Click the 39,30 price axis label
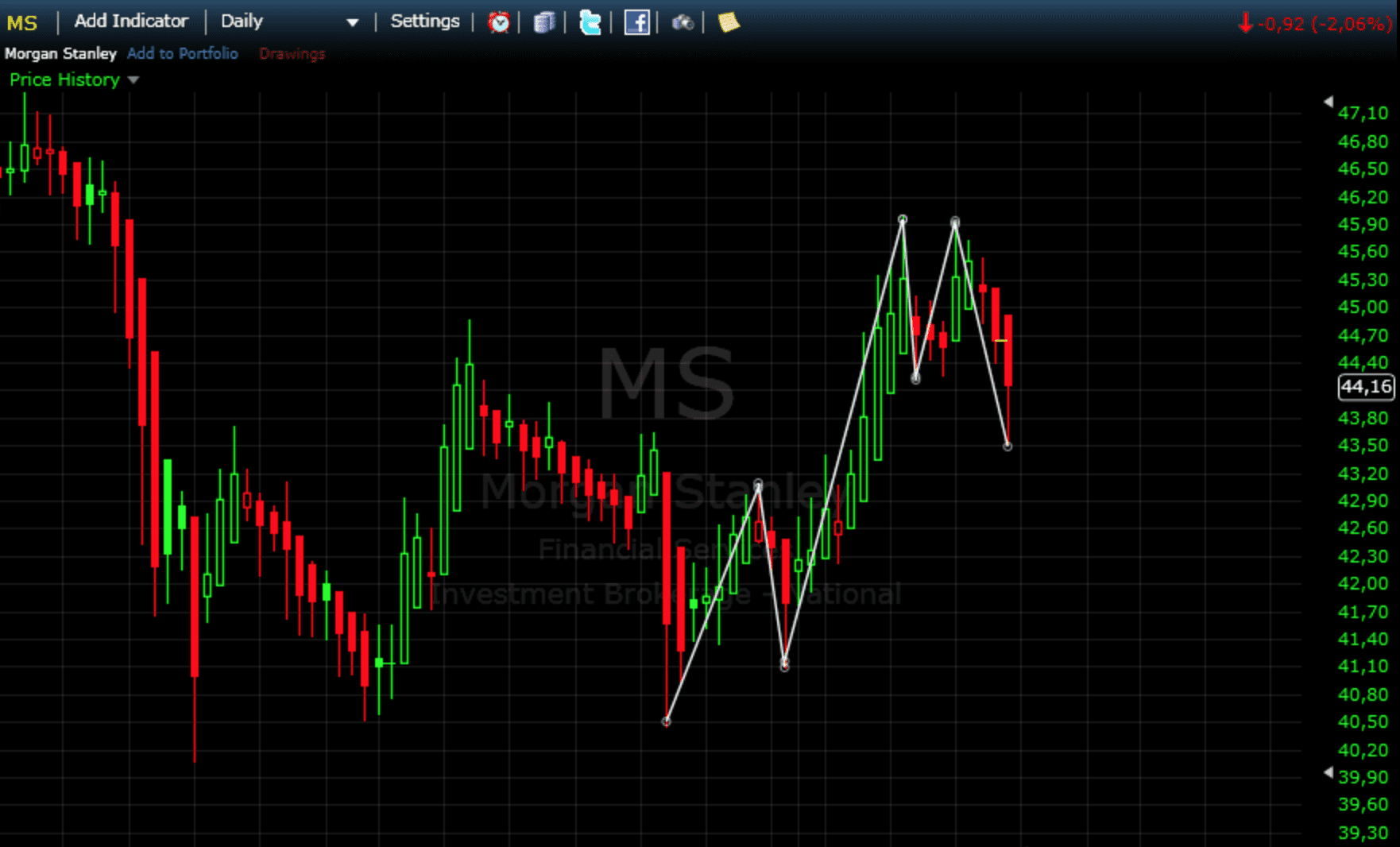 pyautogui.click(x=1363, y=833)
